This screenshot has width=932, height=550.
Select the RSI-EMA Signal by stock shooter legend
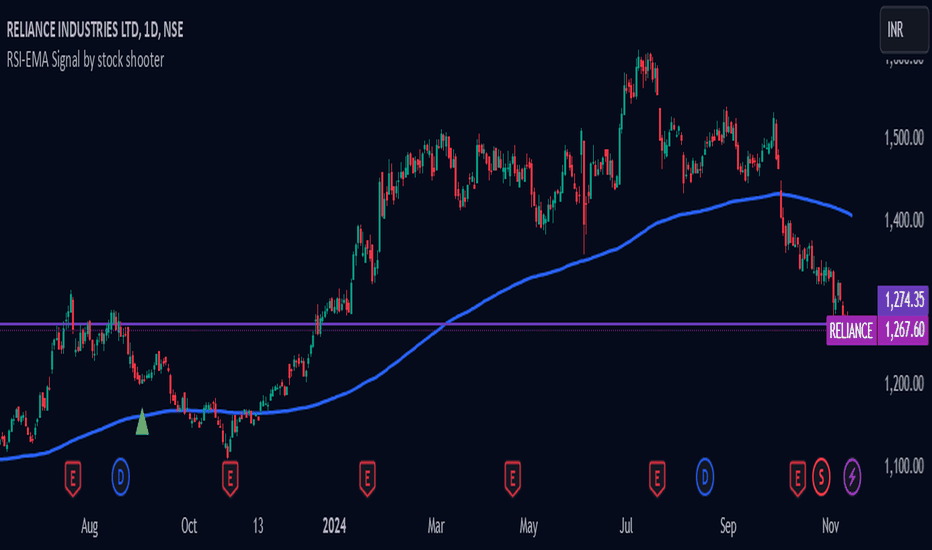tap(85, 60)
